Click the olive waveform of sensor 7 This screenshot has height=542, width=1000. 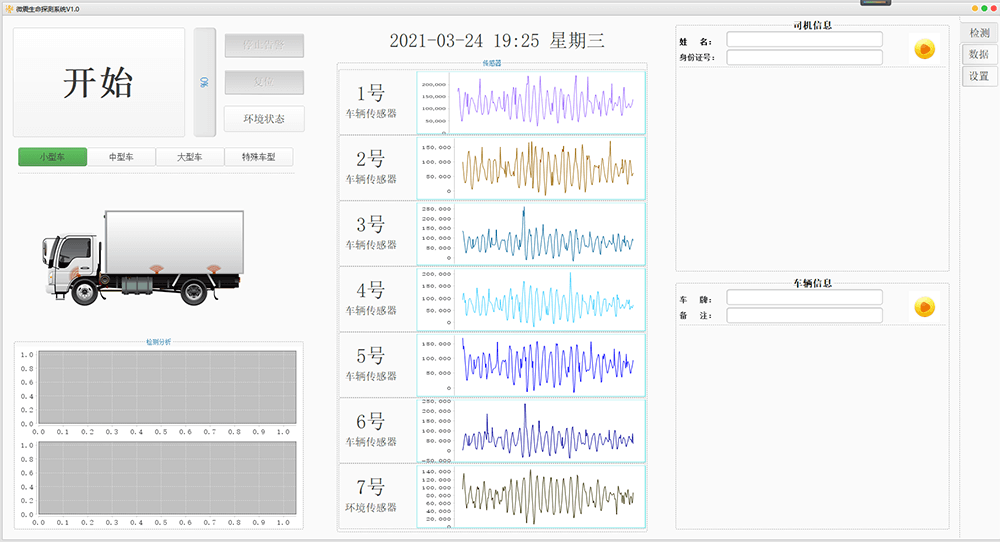pyautogui.click(x=547, y=497)
